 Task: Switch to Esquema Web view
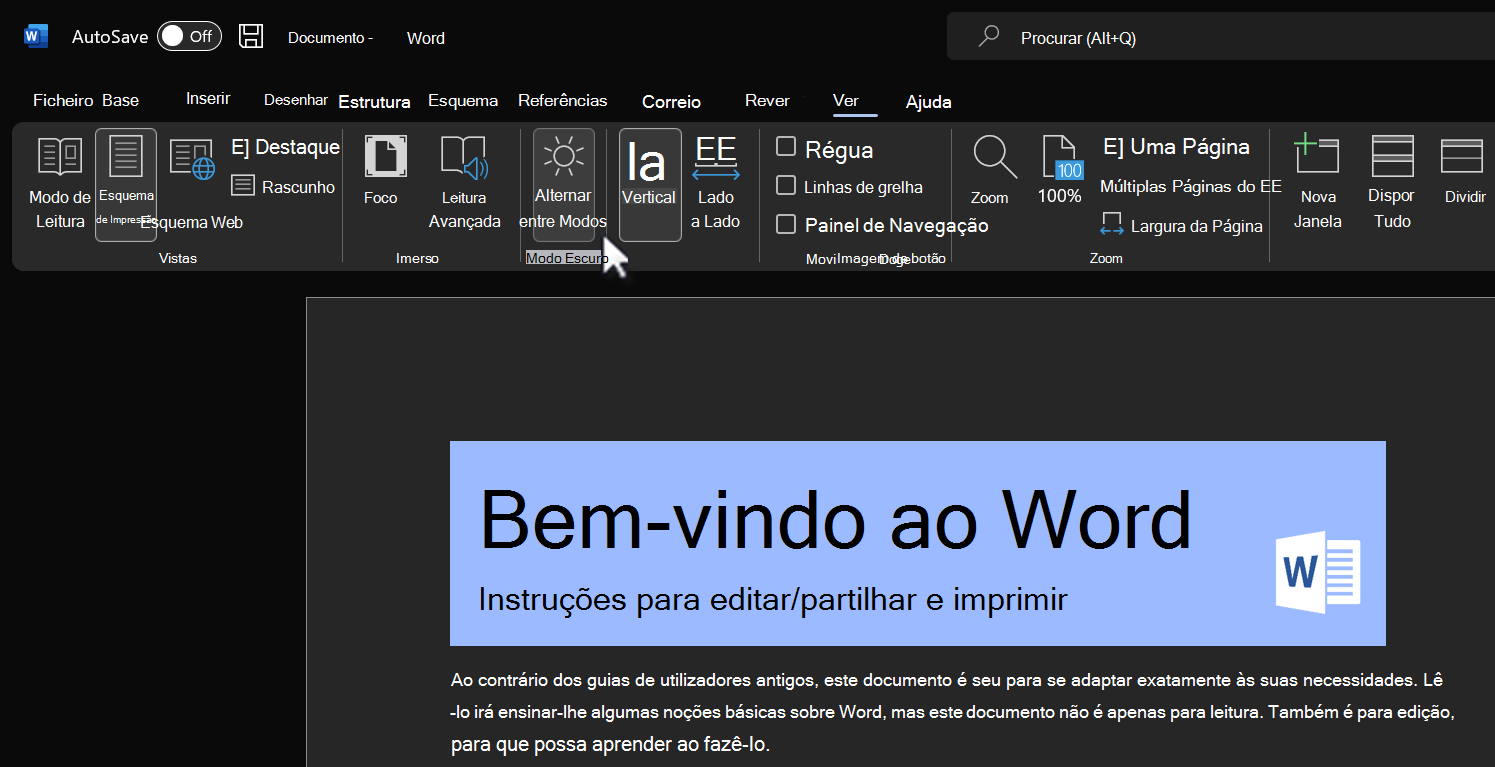pyautogui.click(x=194, y=185)
